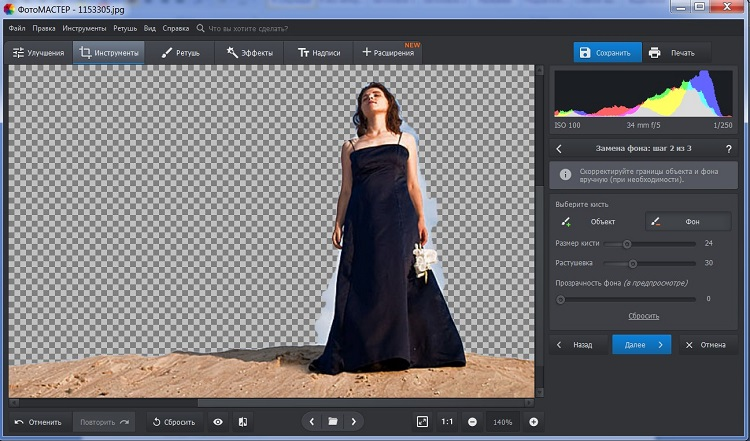Screen dimensions: 750x441
Task: Zoom out with the minus icon
Action: coord(472,422)
